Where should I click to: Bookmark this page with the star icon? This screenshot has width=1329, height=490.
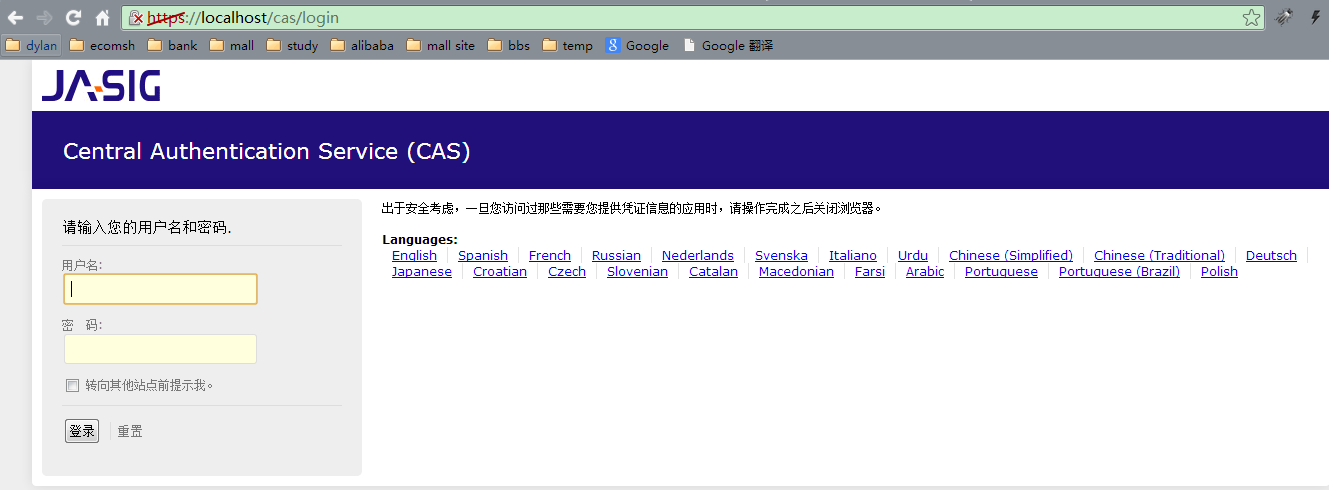point(1251,18)
